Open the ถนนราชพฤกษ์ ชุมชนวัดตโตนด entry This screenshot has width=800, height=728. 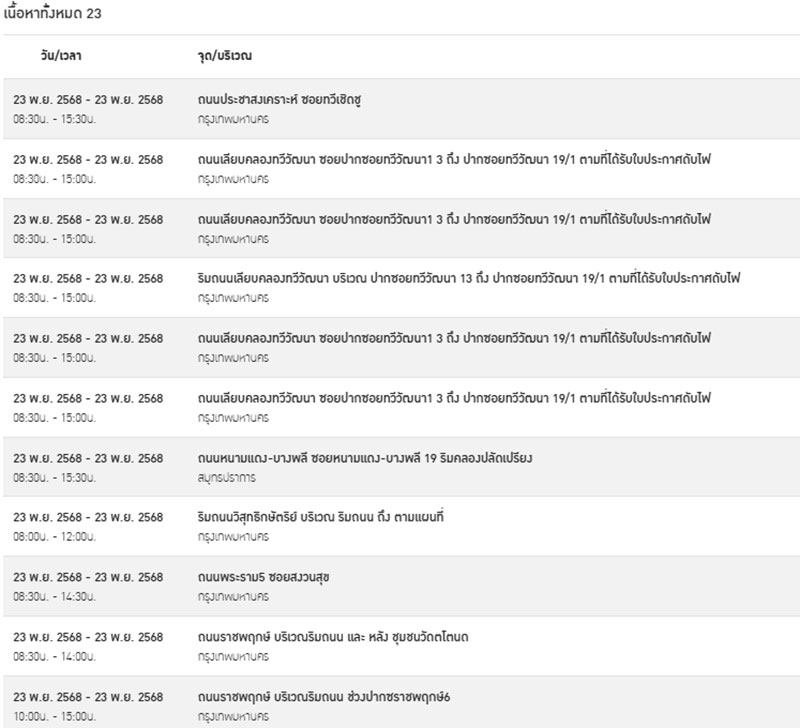point(347,637)
